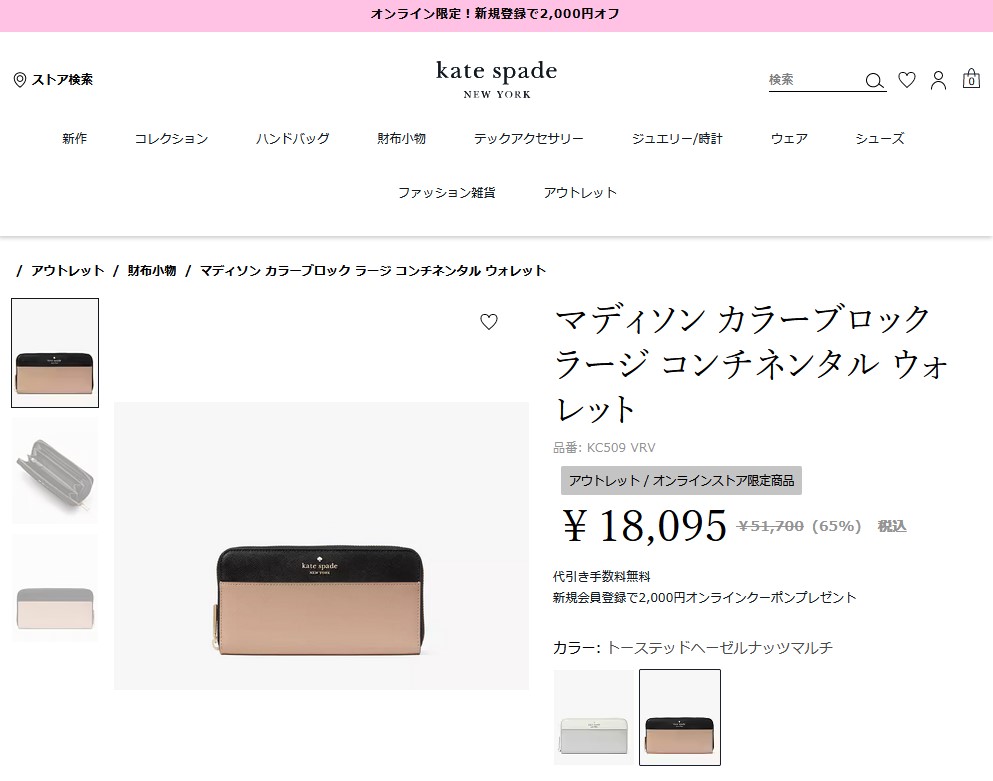Open the 新作 menu

[75, 138]
